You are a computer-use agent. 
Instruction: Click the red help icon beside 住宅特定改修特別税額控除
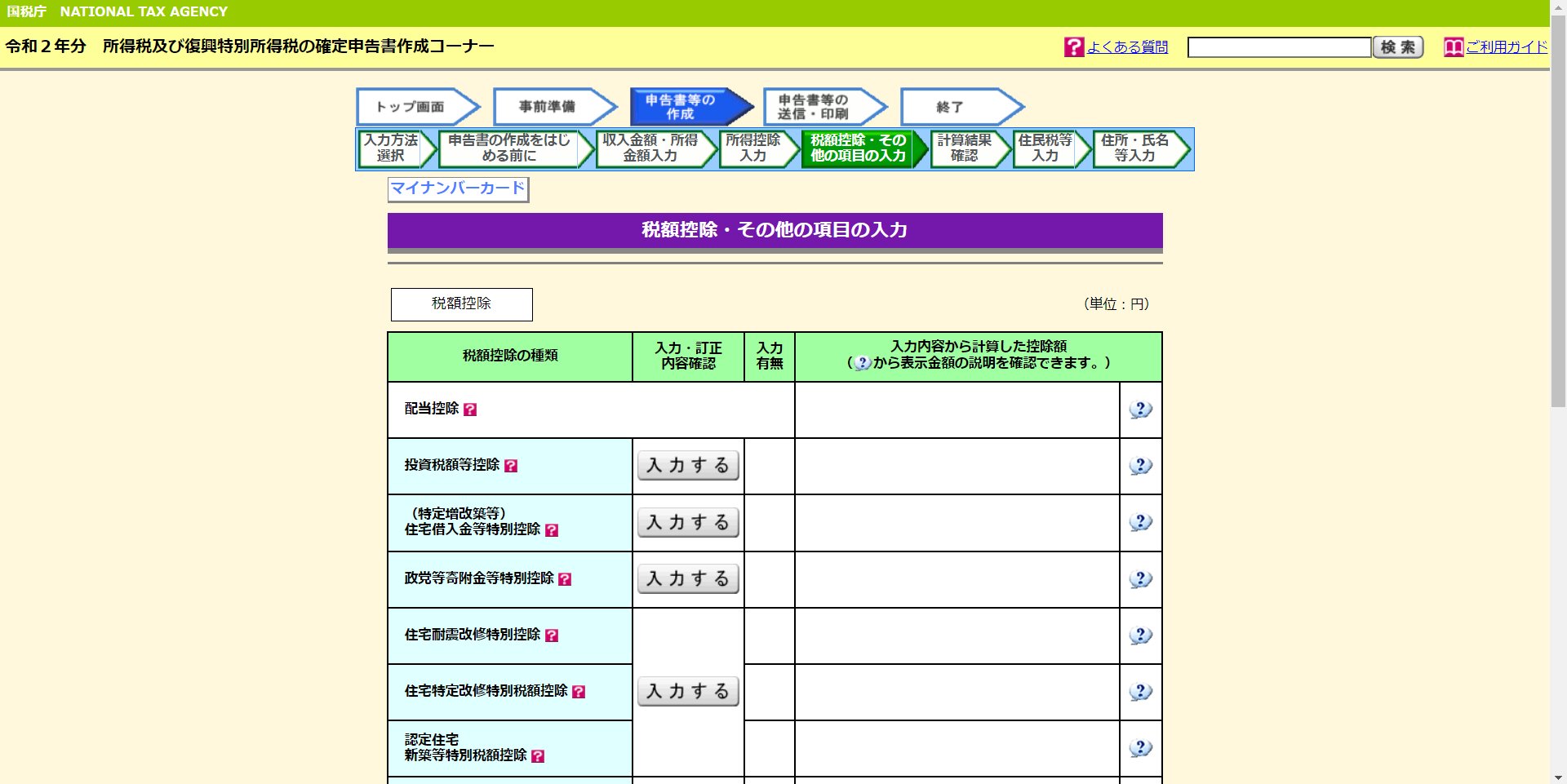tap(579, 692)
